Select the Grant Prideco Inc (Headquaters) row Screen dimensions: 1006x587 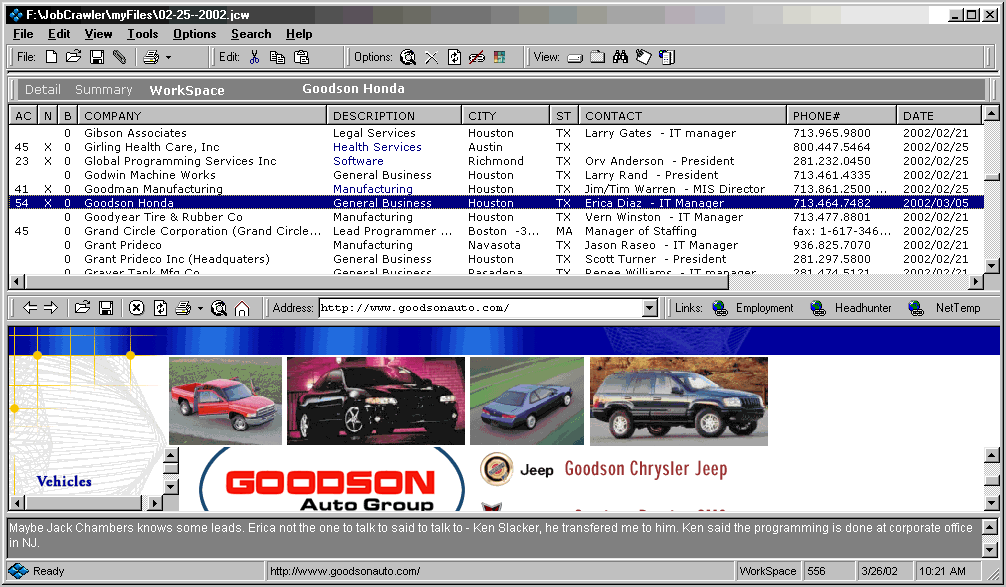click(x=495, y=259)
